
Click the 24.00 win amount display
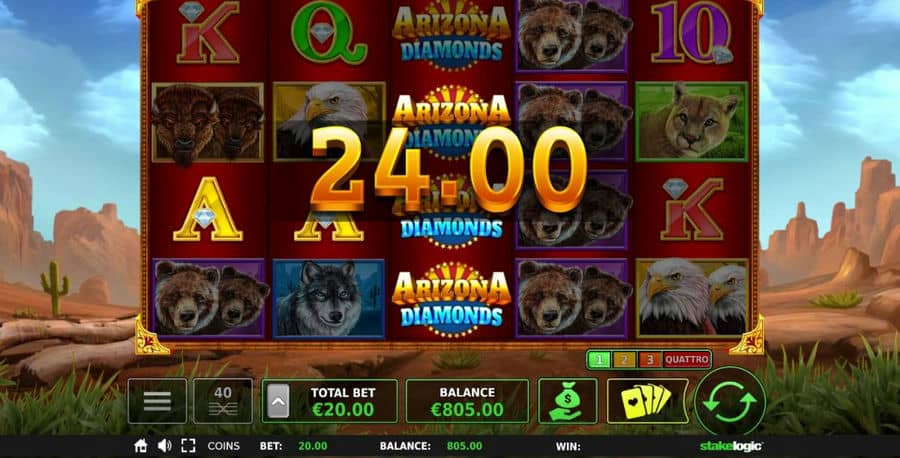tap(448, 170)
